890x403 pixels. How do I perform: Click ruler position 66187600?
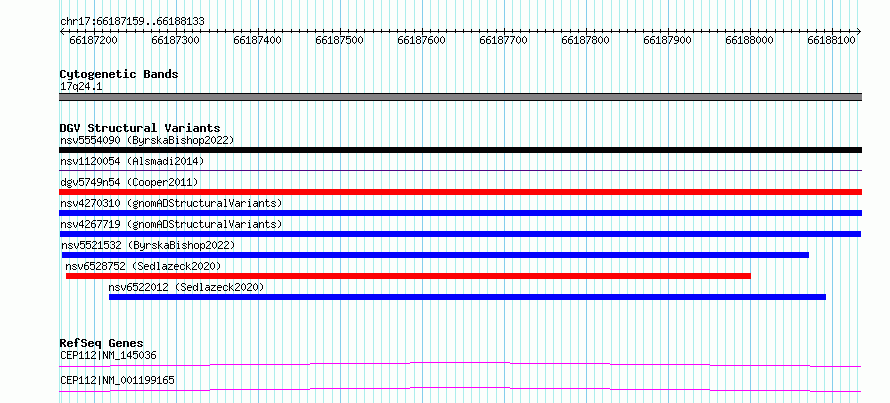coord(422,40)
